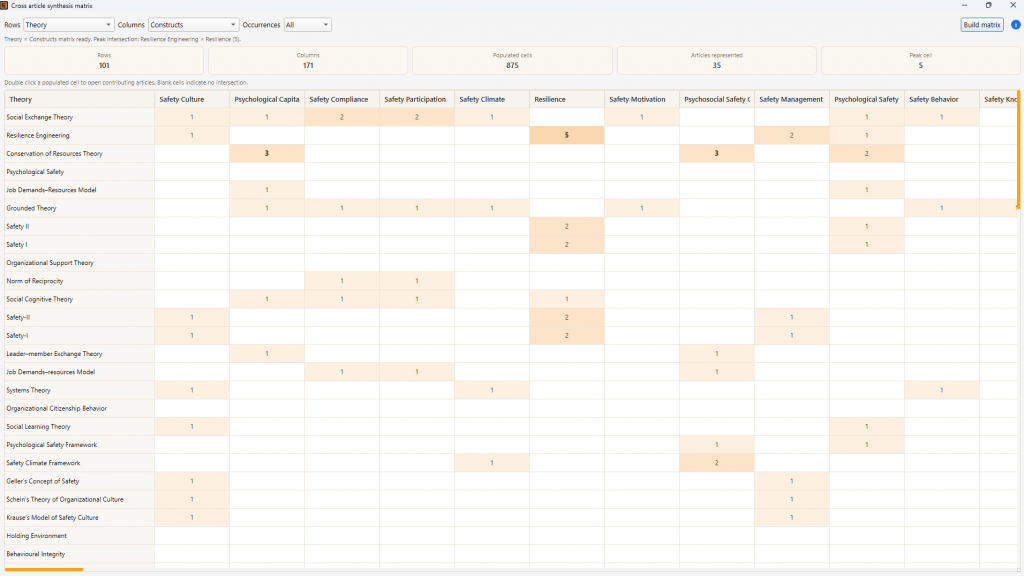1024x576 pixels.
Task: Select Schein's Theory of Organizational Culture row
Action: tap(80, 499)
